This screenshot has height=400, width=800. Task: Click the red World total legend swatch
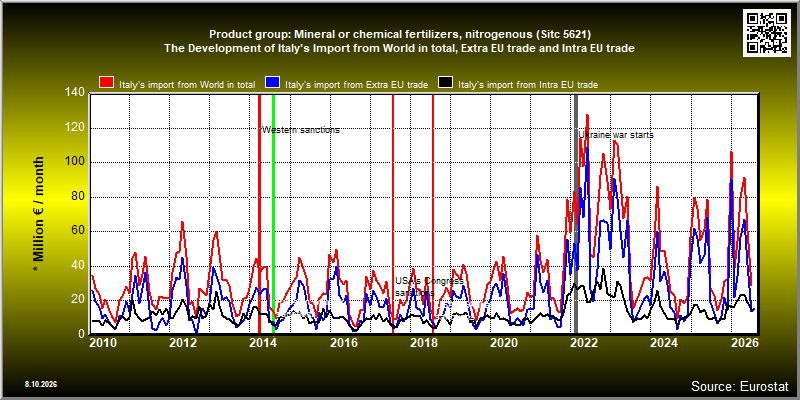pos(107,84)
